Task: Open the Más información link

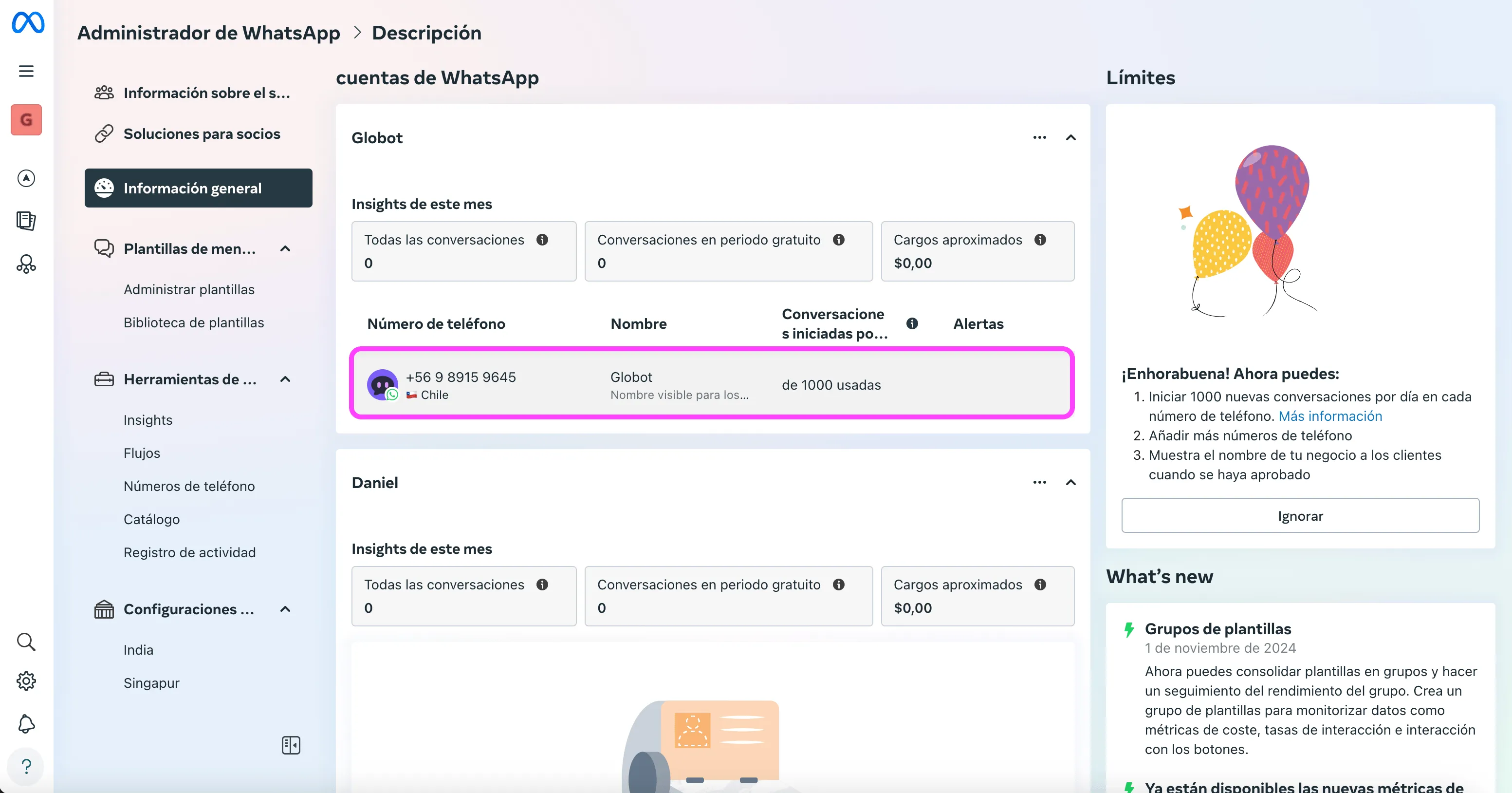Action: 1330,416
